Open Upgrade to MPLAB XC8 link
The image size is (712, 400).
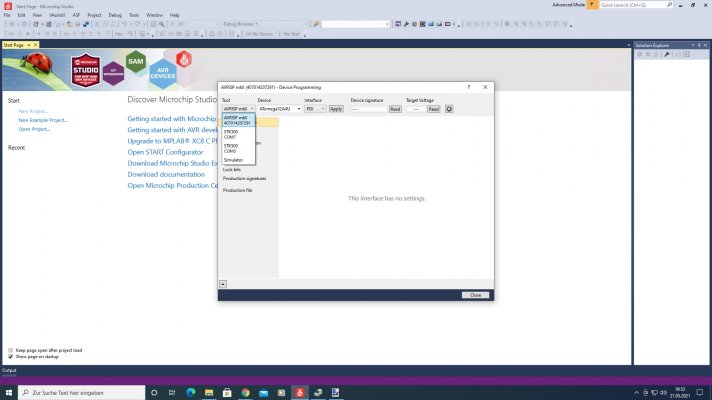pos(172,141)
